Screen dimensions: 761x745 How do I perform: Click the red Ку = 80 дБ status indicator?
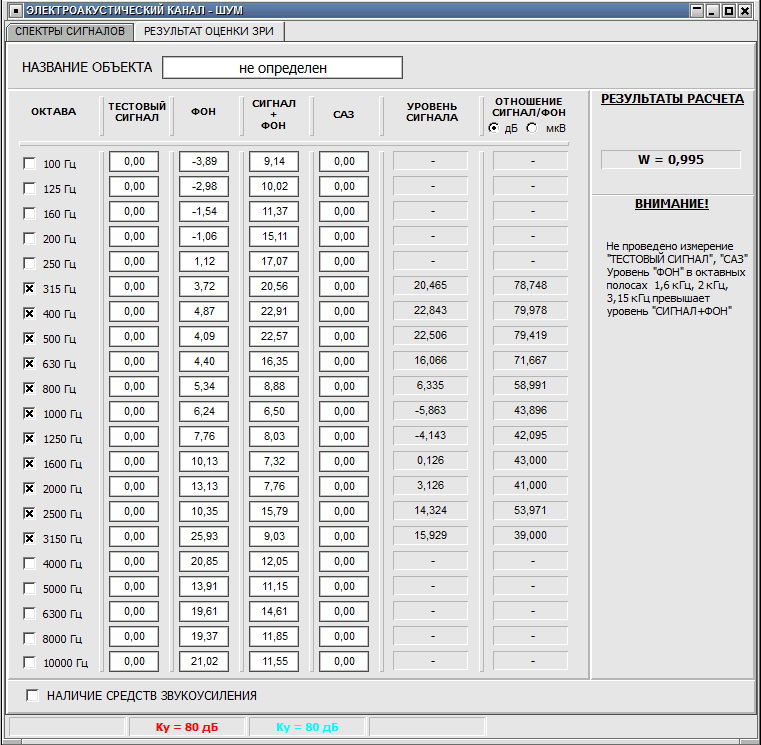[x=187, y=727]
